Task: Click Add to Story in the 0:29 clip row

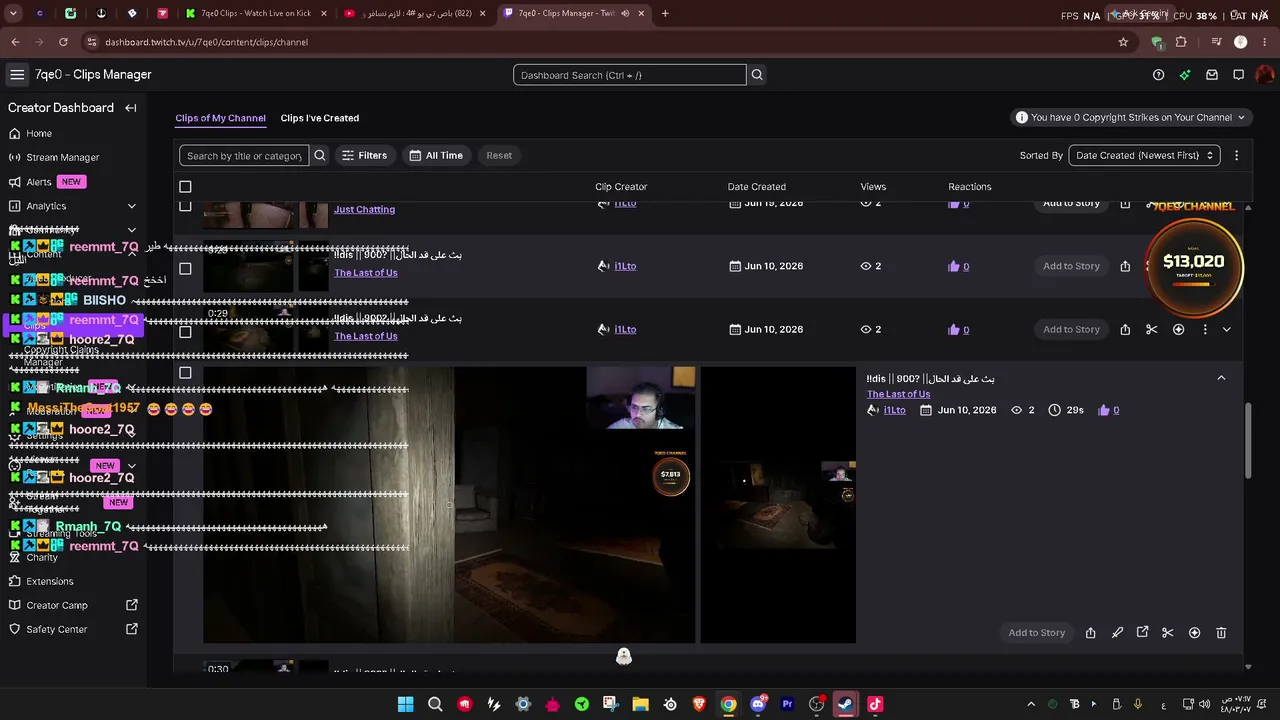Action: 1071,329
